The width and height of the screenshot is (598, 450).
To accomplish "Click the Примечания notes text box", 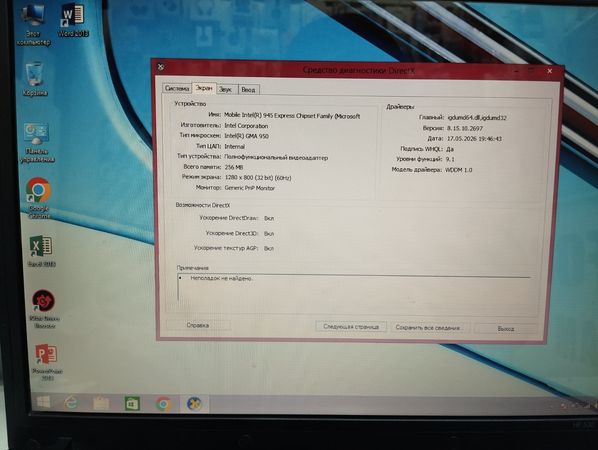I will (355, 288).
